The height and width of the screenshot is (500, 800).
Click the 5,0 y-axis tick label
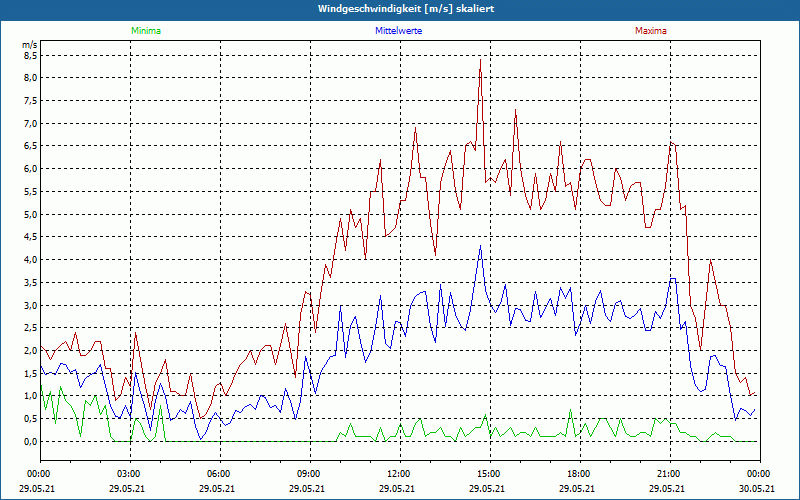[29, 214]
